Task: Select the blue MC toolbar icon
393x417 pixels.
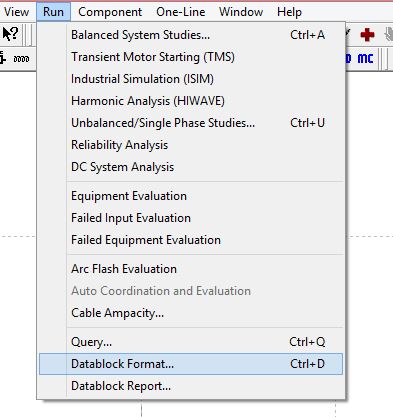Action: pyautogui.click(x=365, y=58)
